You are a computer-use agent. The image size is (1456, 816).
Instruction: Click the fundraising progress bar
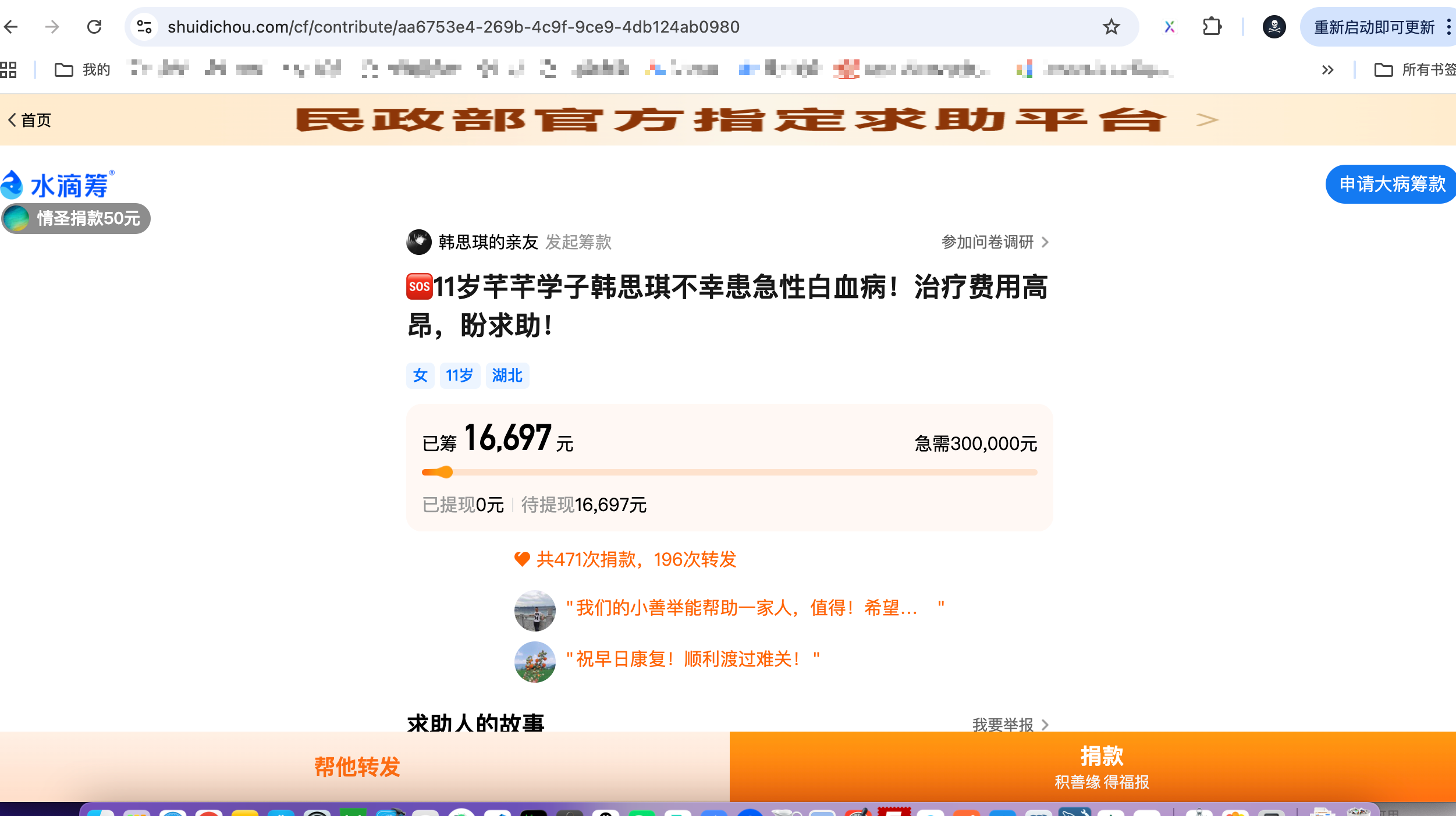(727, 472)
